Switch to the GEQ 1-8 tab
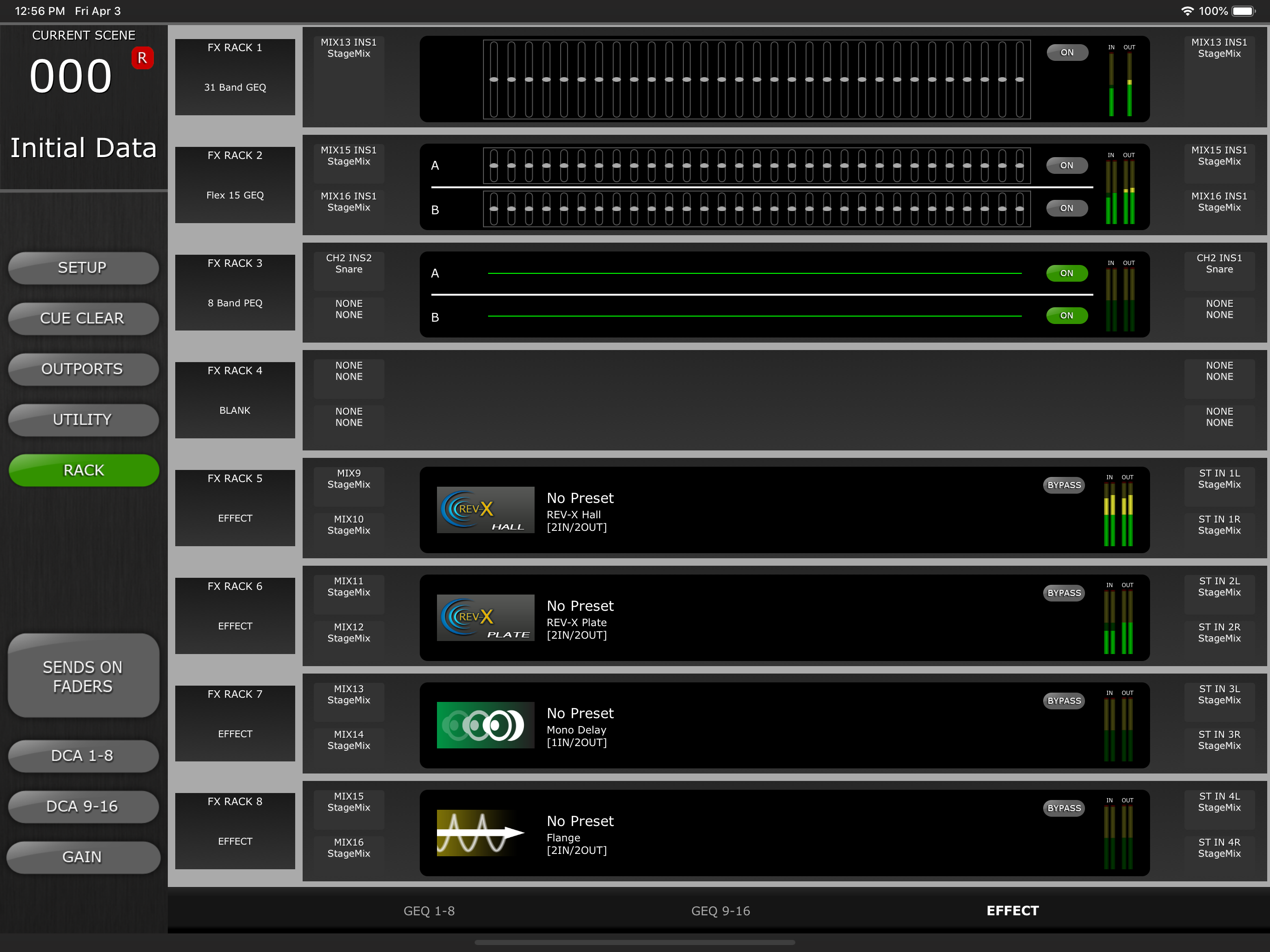 click(x=429, y=911)
